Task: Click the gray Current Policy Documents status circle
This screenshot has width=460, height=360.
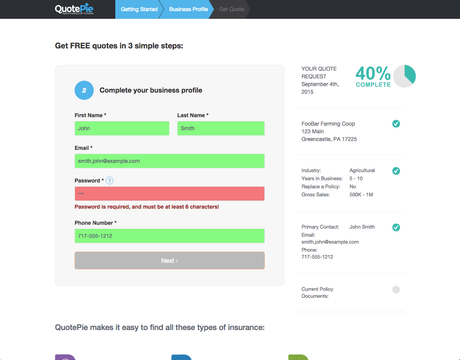Action: pos(396,289)
